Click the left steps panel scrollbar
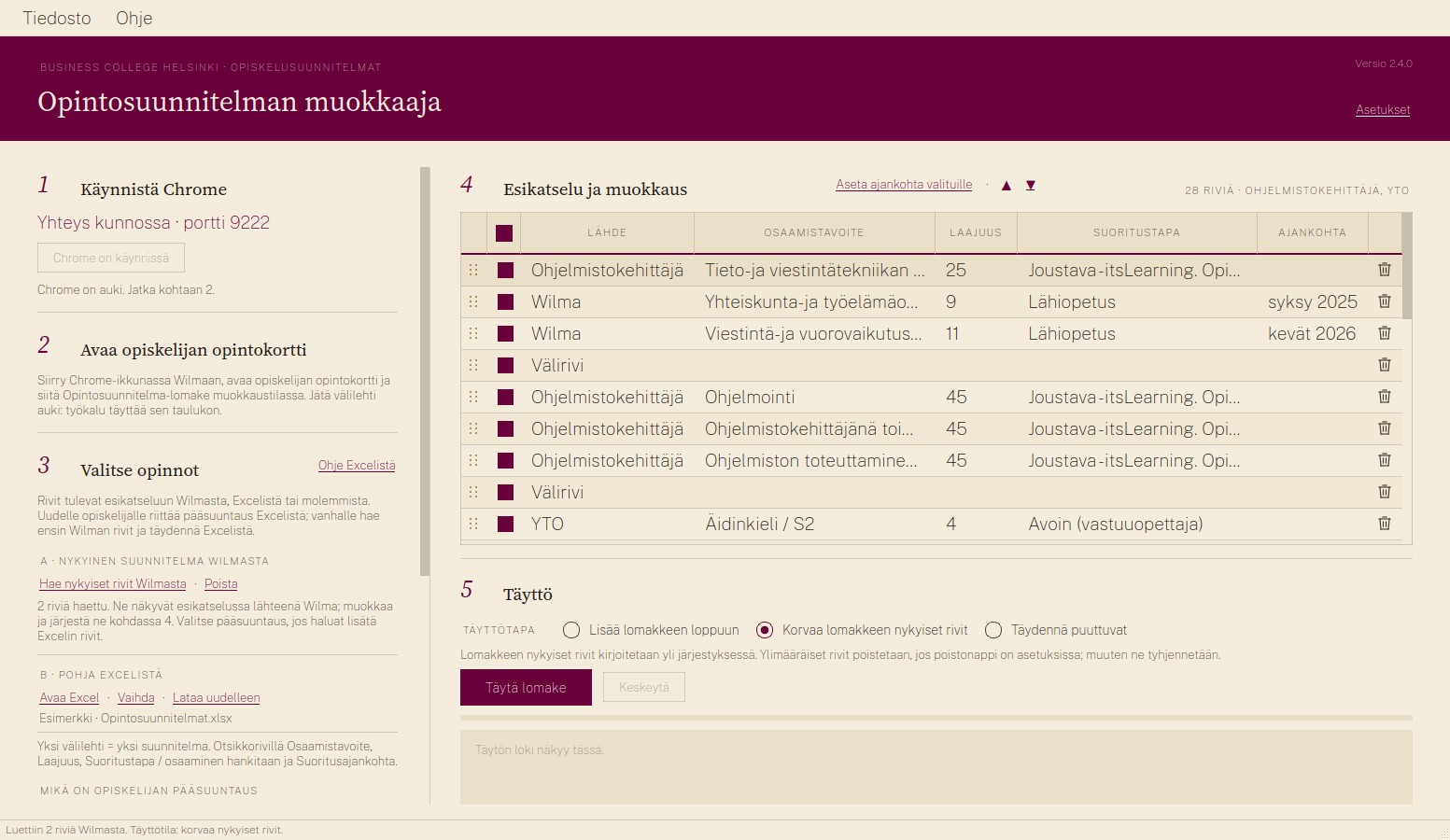1450x840 pixels. (425, 371)
